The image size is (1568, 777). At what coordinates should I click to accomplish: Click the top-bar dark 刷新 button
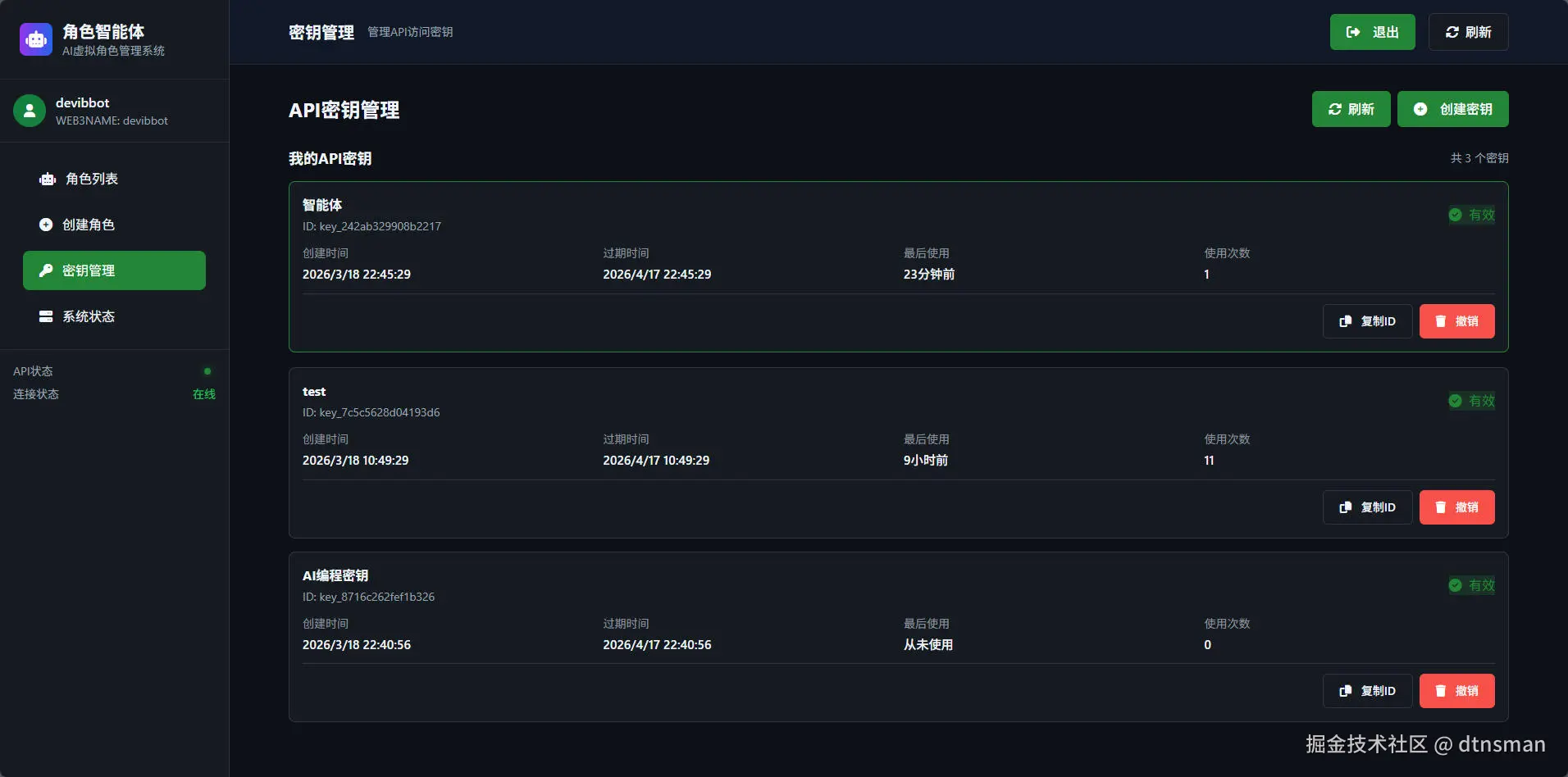(1468, 32)
